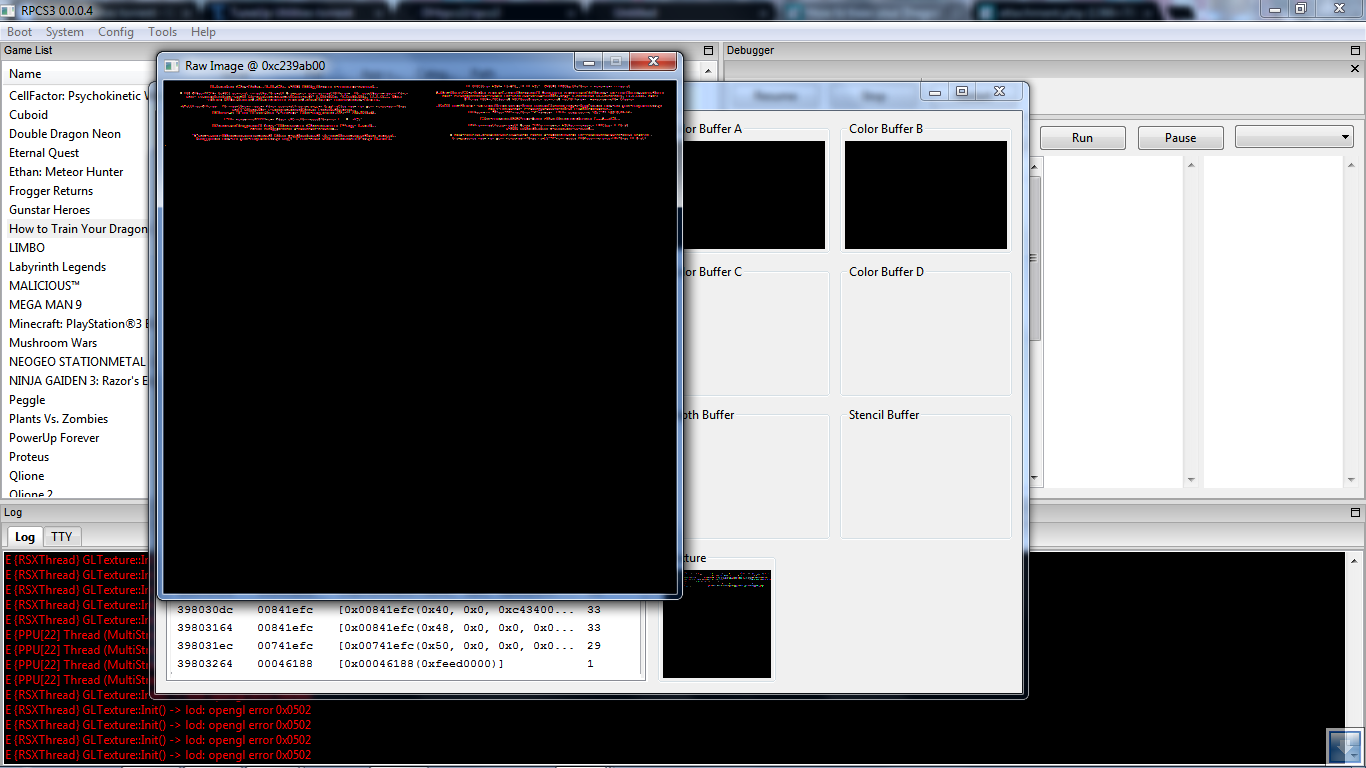Sort game list by Name column header

coord(26,74)
